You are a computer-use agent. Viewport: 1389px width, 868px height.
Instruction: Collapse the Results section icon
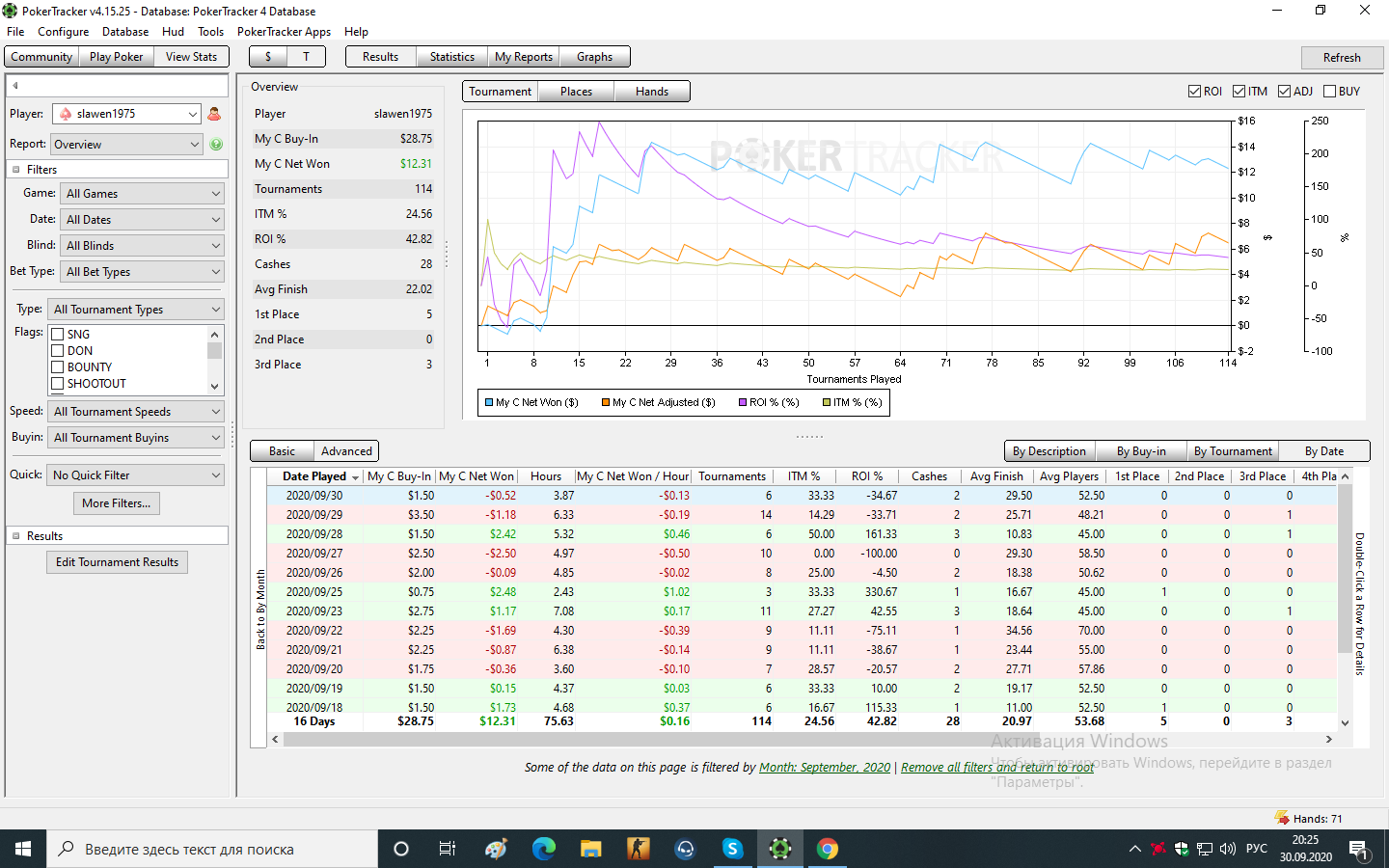pyautogui.click(x=16, y=536)
